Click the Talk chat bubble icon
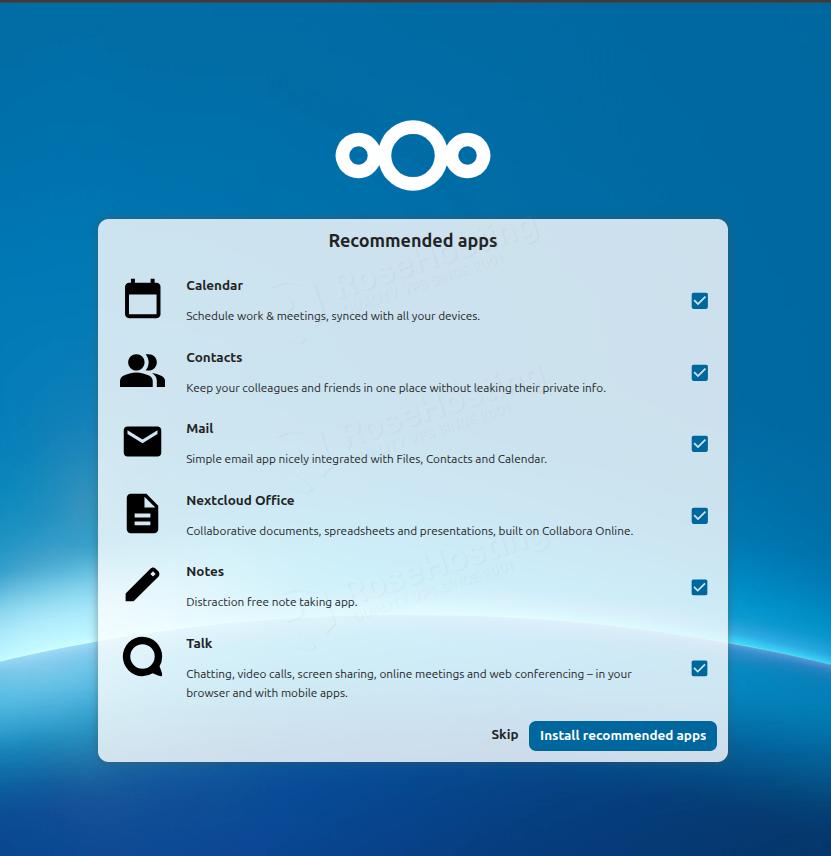Viewport: 831px width, 856px height. (x=143, y=656)
